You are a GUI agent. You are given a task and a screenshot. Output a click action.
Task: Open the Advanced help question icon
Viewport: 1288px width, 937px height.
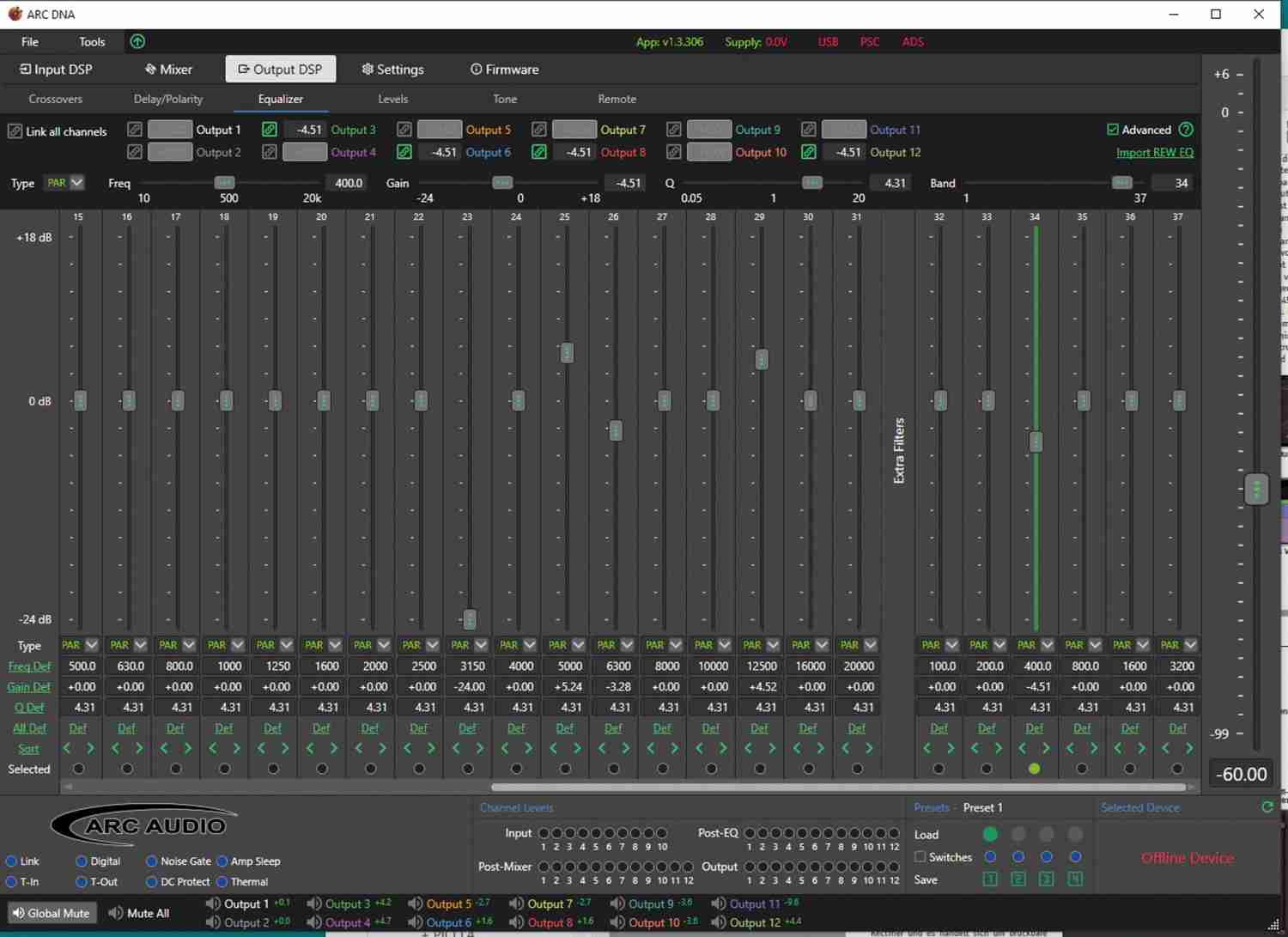click(1186, 130)
